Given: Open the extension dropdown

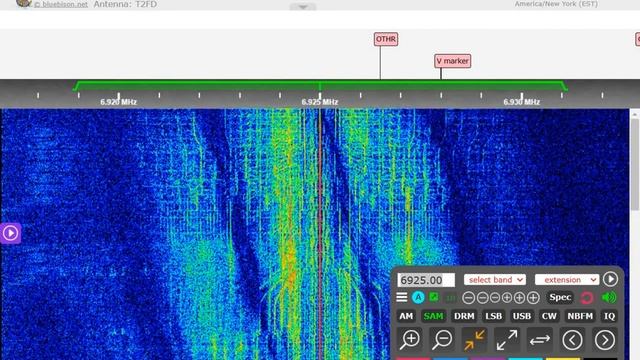Looking at the screenshot, I should (567, 280).
